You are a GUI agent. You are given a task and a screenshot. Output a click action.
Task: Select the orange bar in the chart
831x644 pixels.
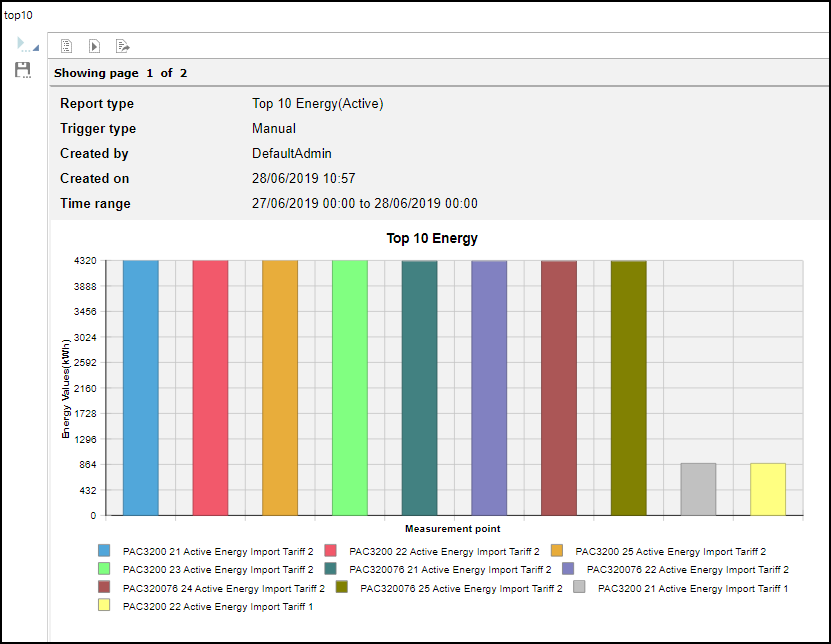pyautogui.click(x=280, y=388)
